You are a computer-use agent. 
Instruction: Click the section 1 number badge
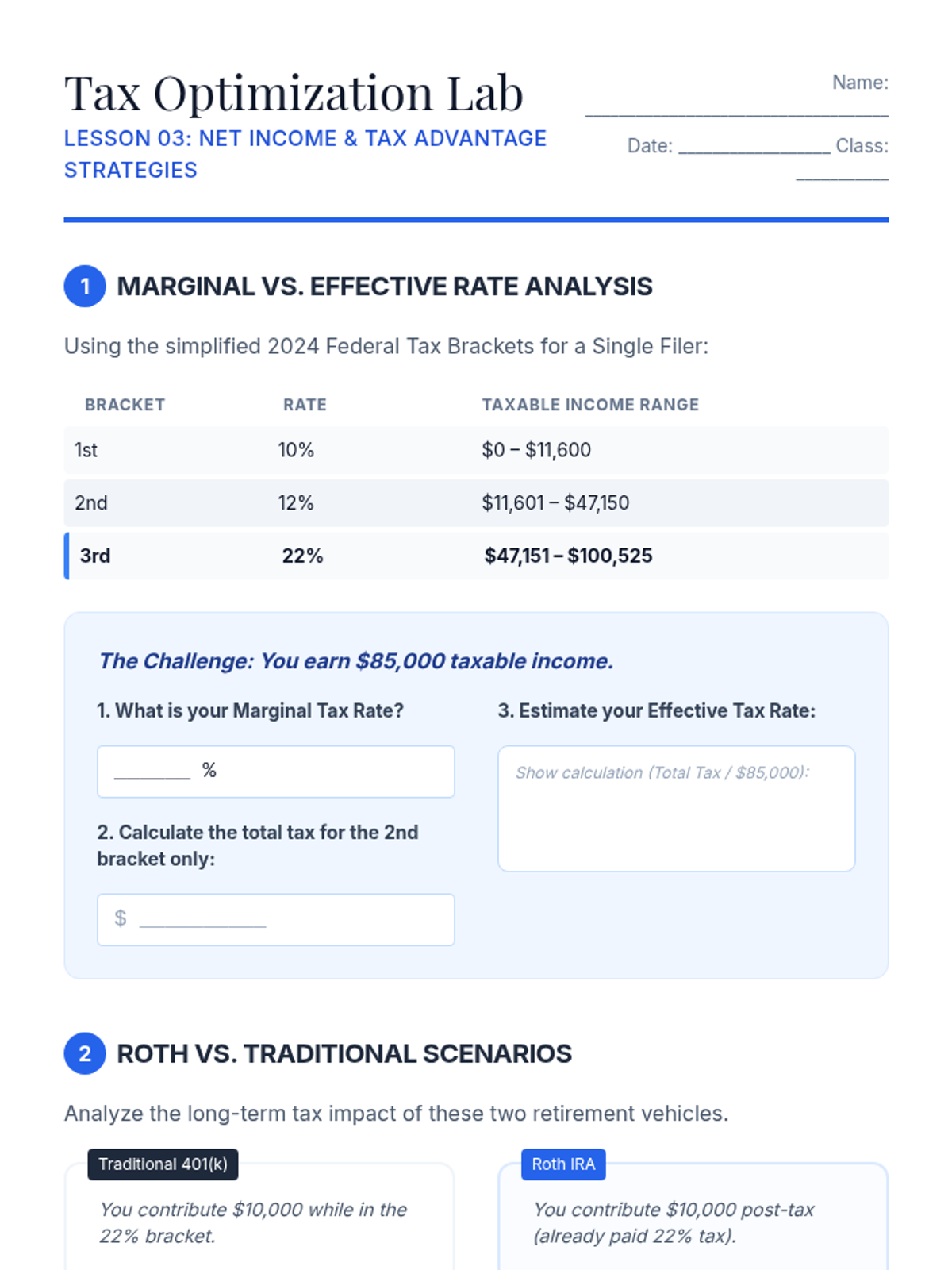tap(85, 286)
